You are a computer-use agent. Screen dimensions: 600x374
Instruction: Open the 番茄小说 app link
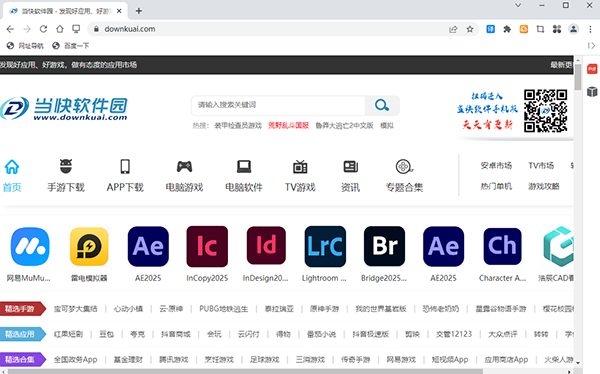tap(321, 334)
